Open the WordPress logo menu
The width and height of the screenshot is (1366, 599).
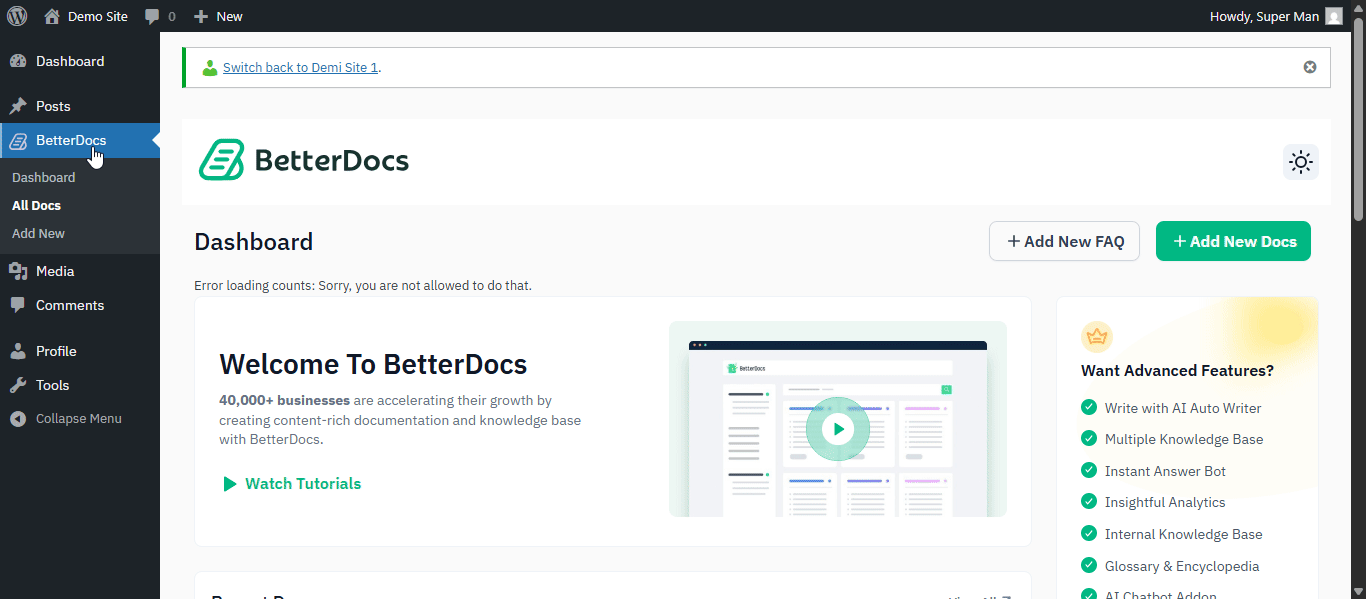pyautogui.click(x=17, y=16)
